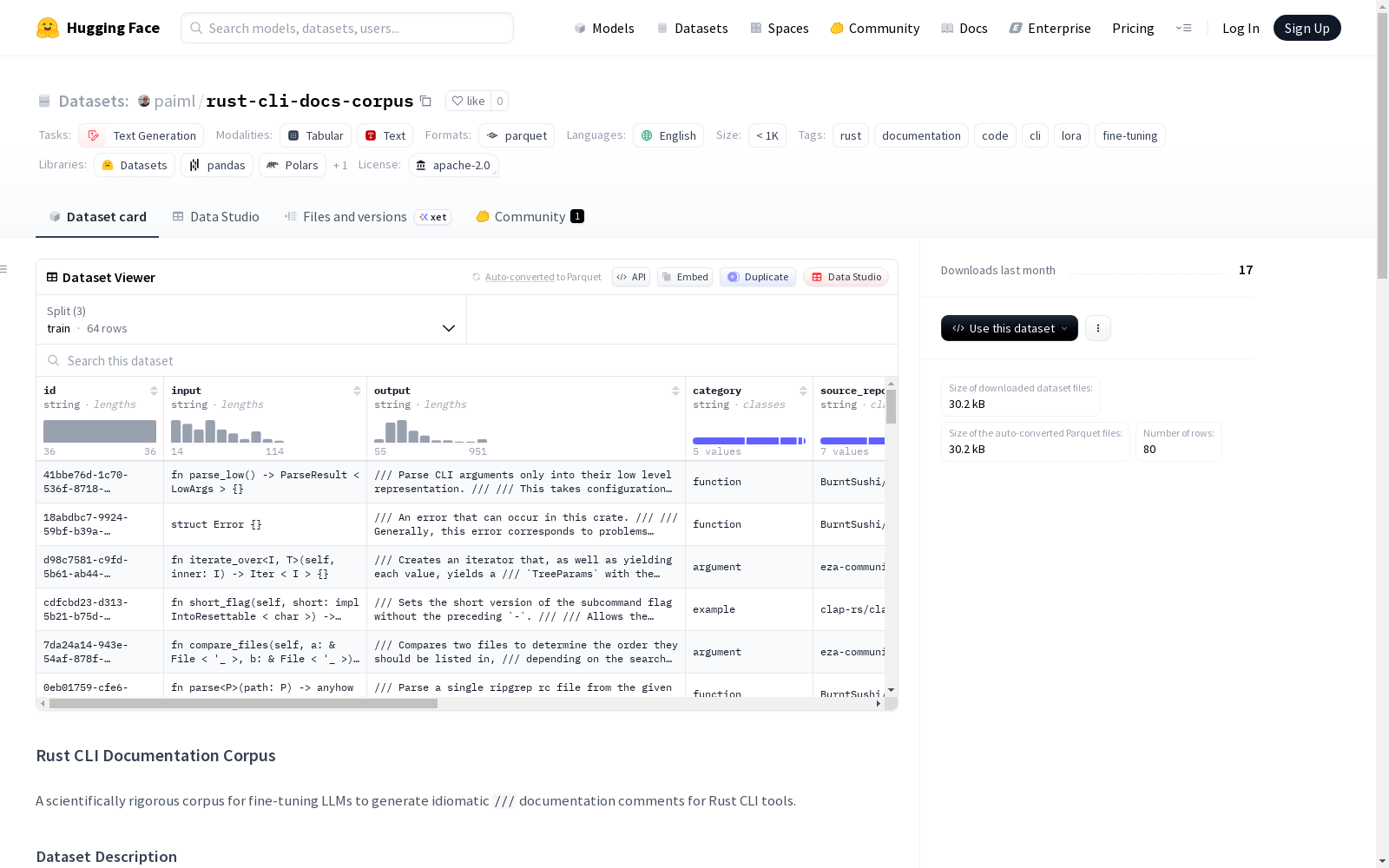Click the code tag
Viewport: 1389px width, 868px height.
[x=995, y=135]
